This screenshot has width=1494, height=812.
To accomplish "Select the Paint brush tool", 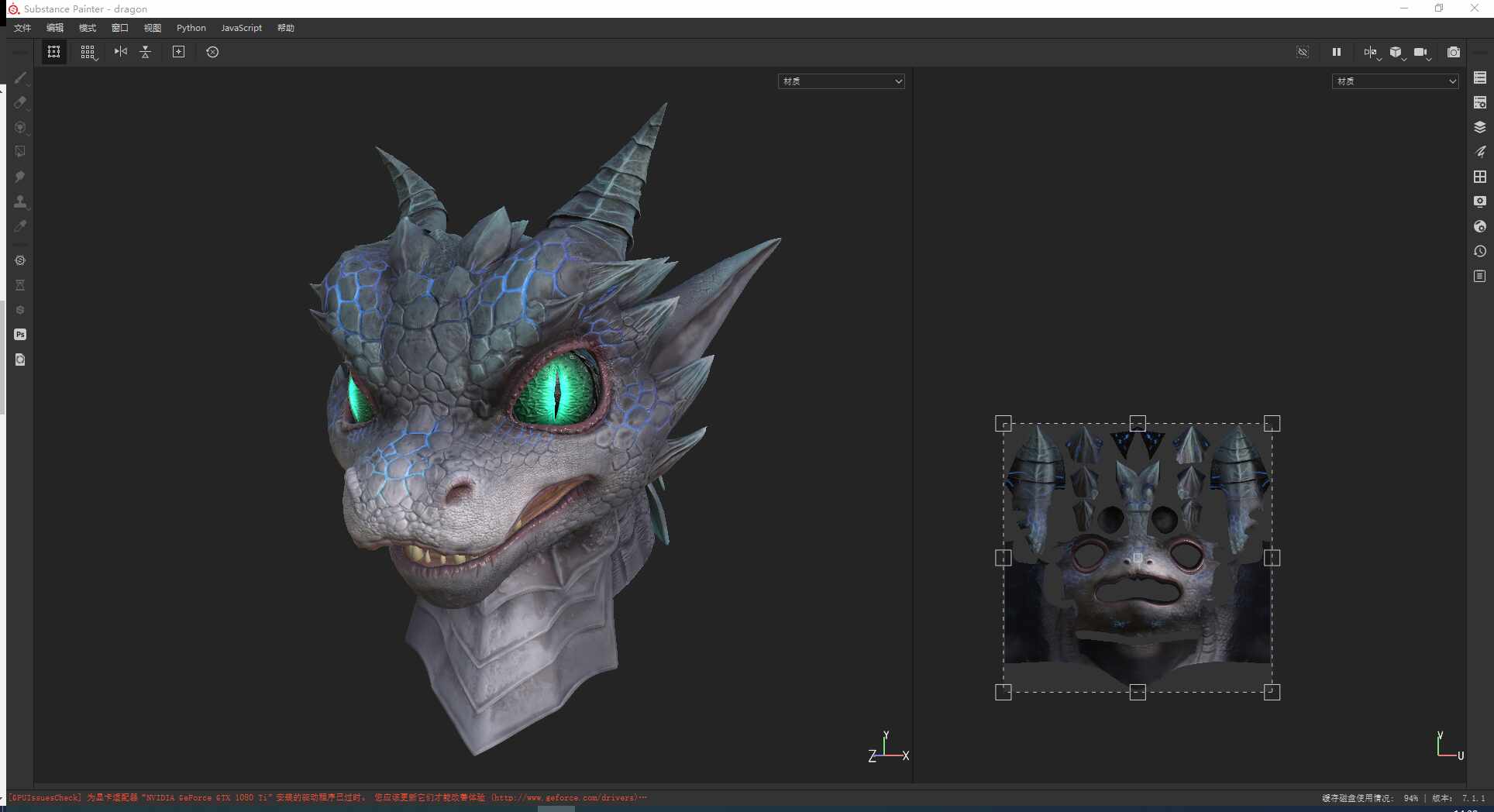I will [21, 78].
